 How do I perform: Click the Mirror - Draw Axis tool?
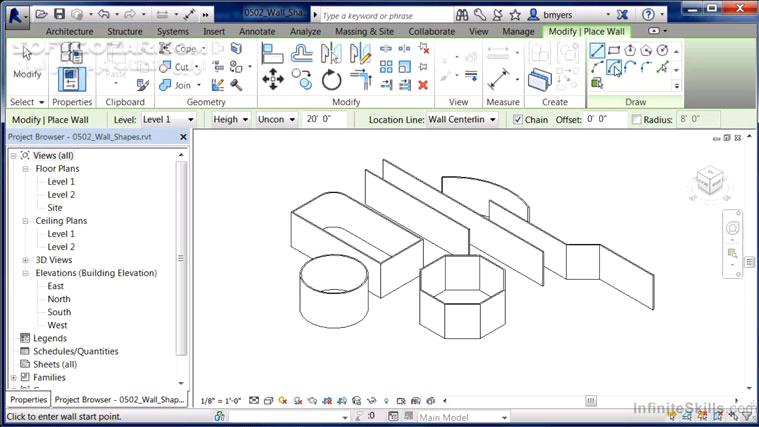point(360,53)
